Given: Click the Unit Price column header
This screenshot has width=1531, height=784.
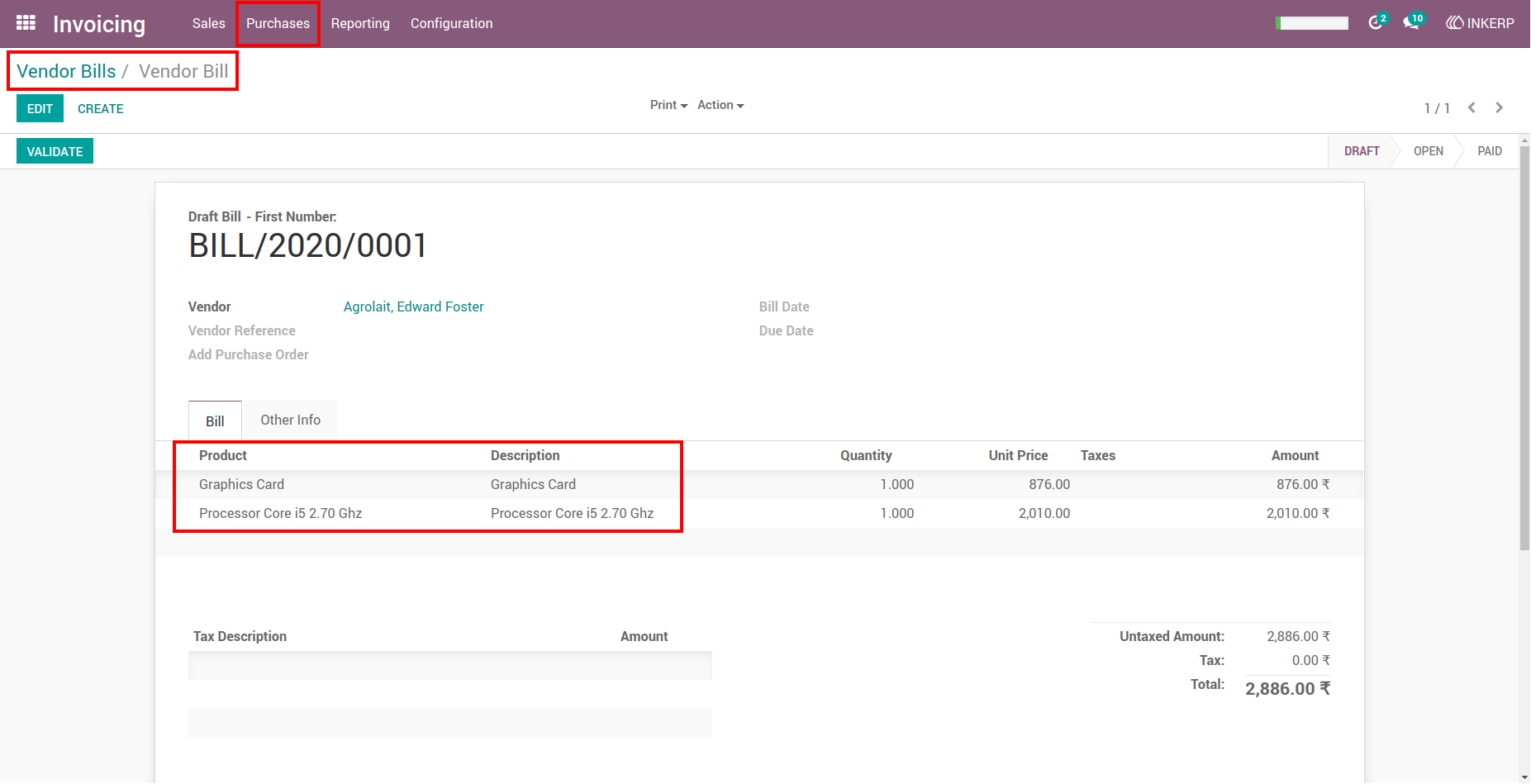Looking at the screenshot, I should (1018, 455).
